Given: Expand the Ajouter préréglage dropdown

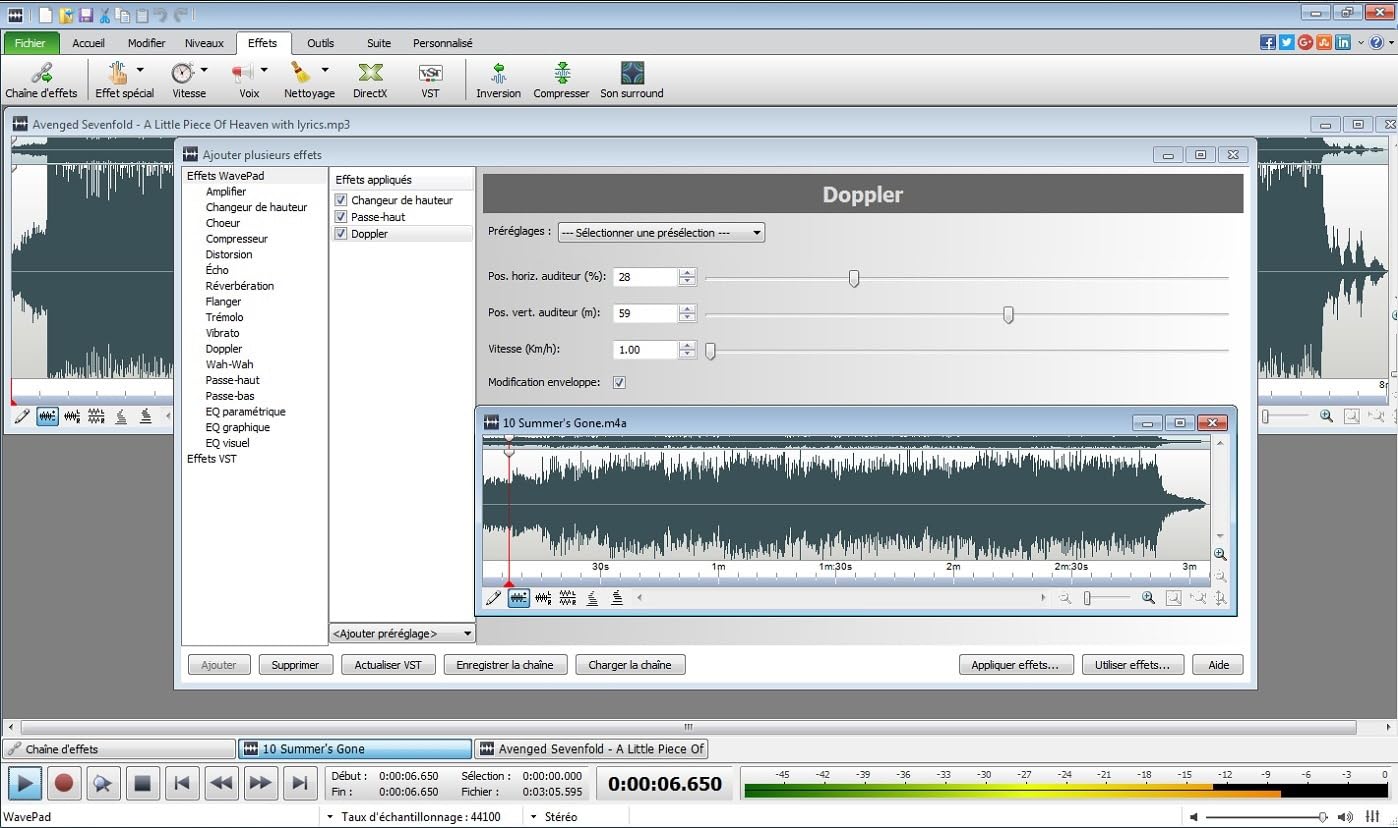Looking at the screenshot, I should (x=402, y=633).
